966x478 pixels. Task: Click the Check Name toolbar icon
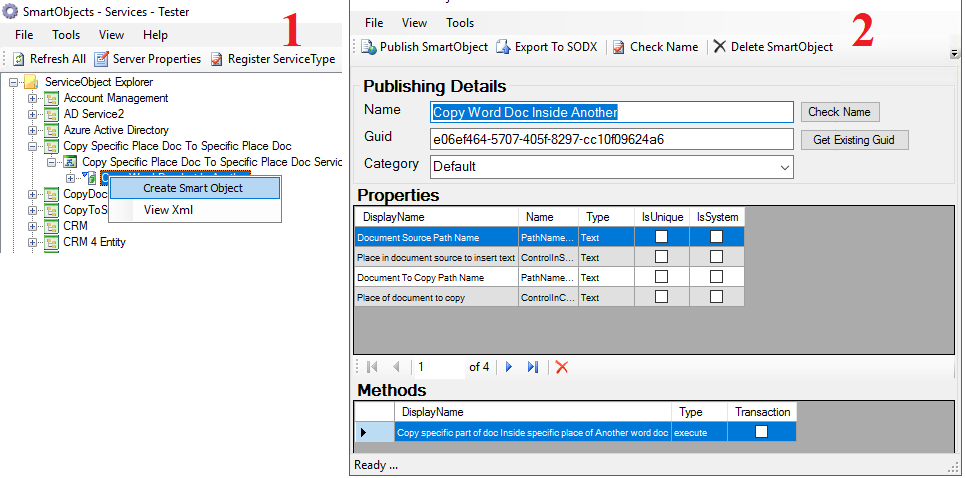[619, 47]
